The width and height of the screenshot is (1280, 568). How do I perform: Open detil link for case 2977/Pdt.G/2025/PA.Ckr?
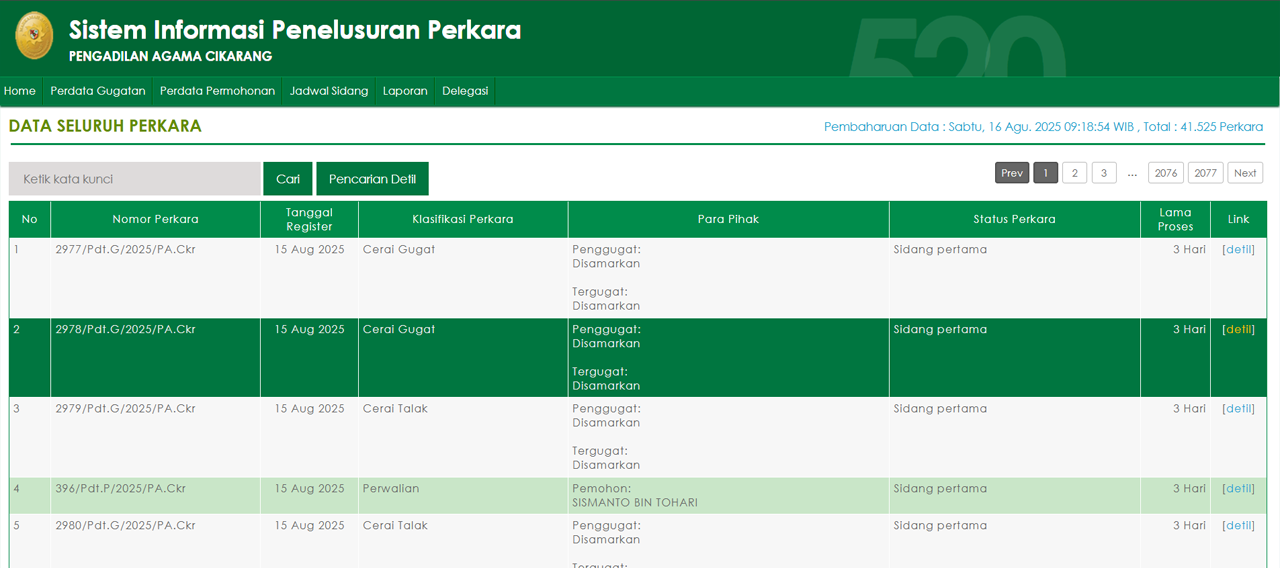[x=1239, y=249]
